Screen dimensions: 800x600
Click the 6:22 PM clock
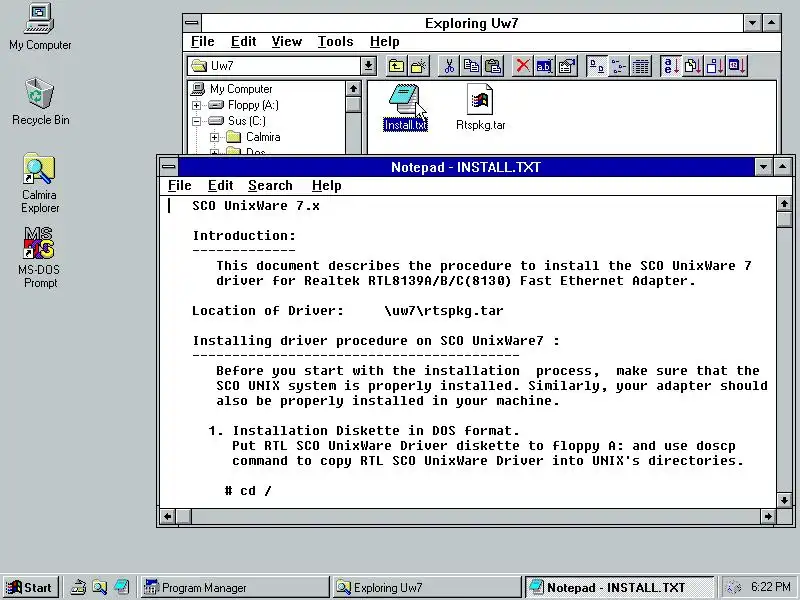(770, 587)
